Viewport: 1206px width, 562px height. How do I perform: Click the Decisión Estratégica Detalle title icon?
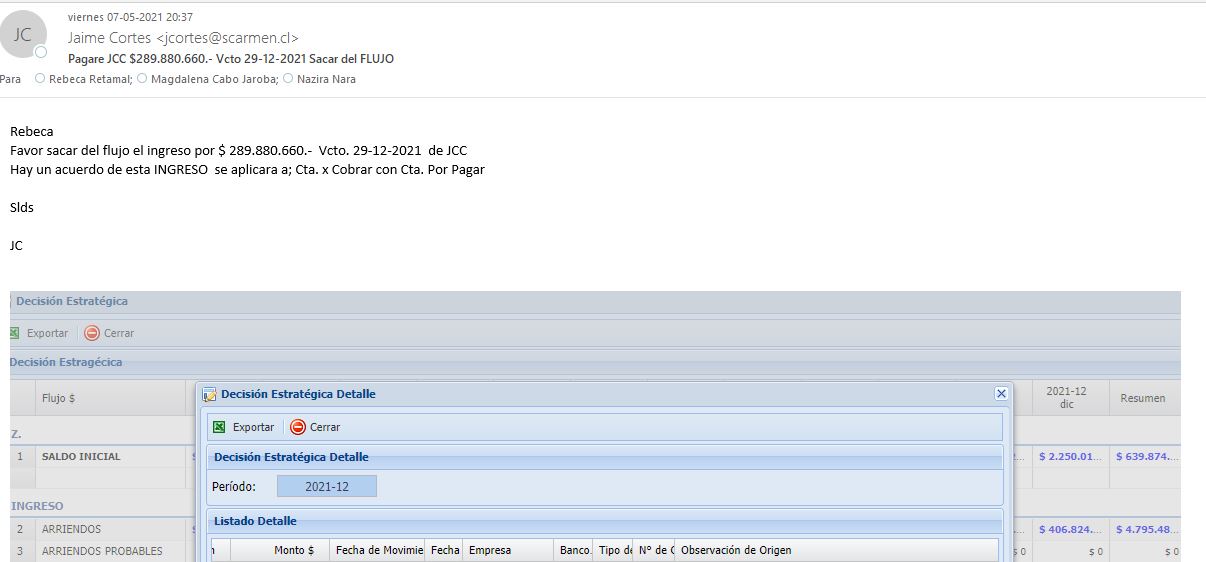(x=210, y=394)
